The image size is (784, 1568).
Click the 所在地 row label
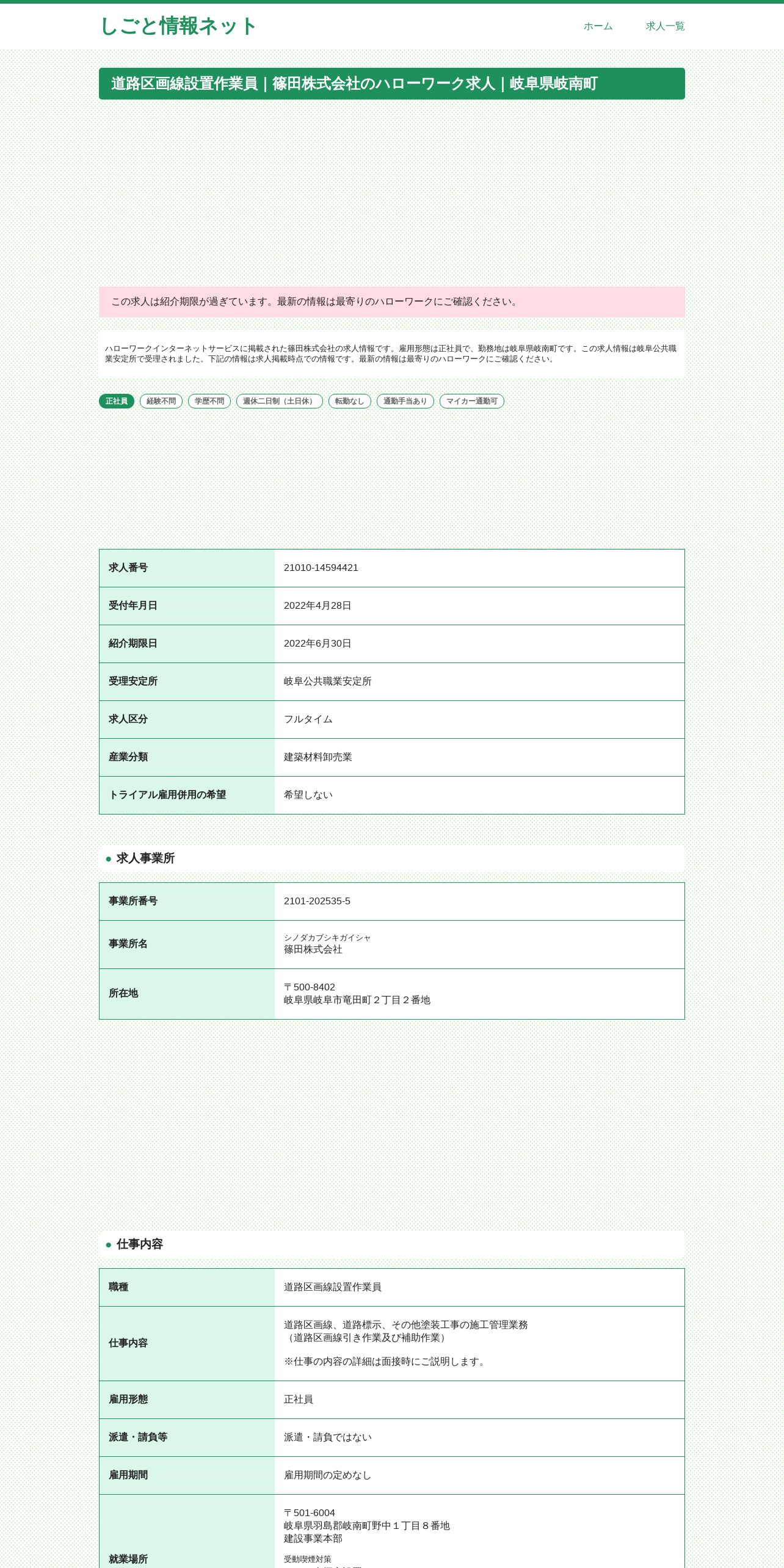[123, 993]
